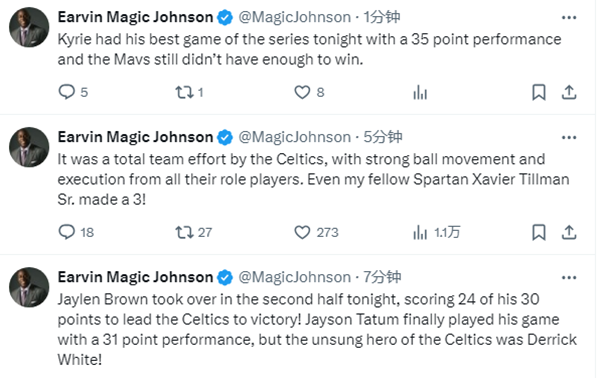Share the Xavier Tillman tweet

tap(569, 232)
